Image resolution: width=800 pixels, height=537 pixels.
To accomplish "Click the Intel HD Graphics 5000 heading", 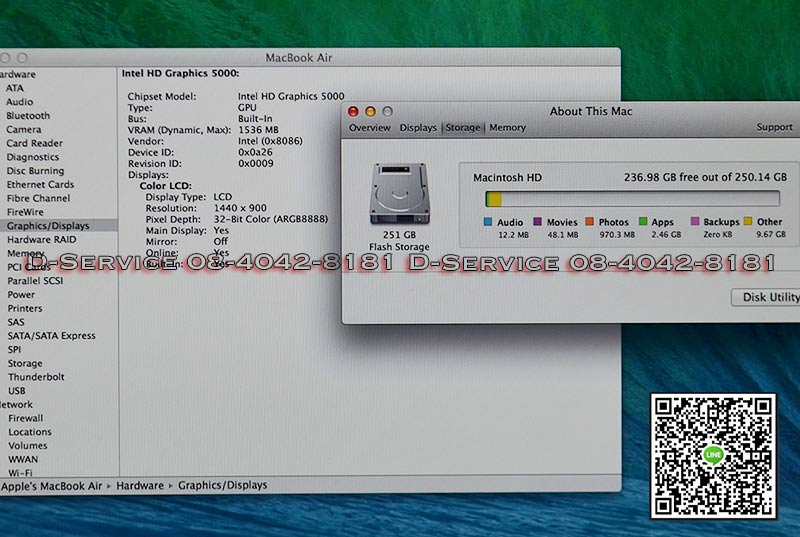I will click(x=180, y=73).
